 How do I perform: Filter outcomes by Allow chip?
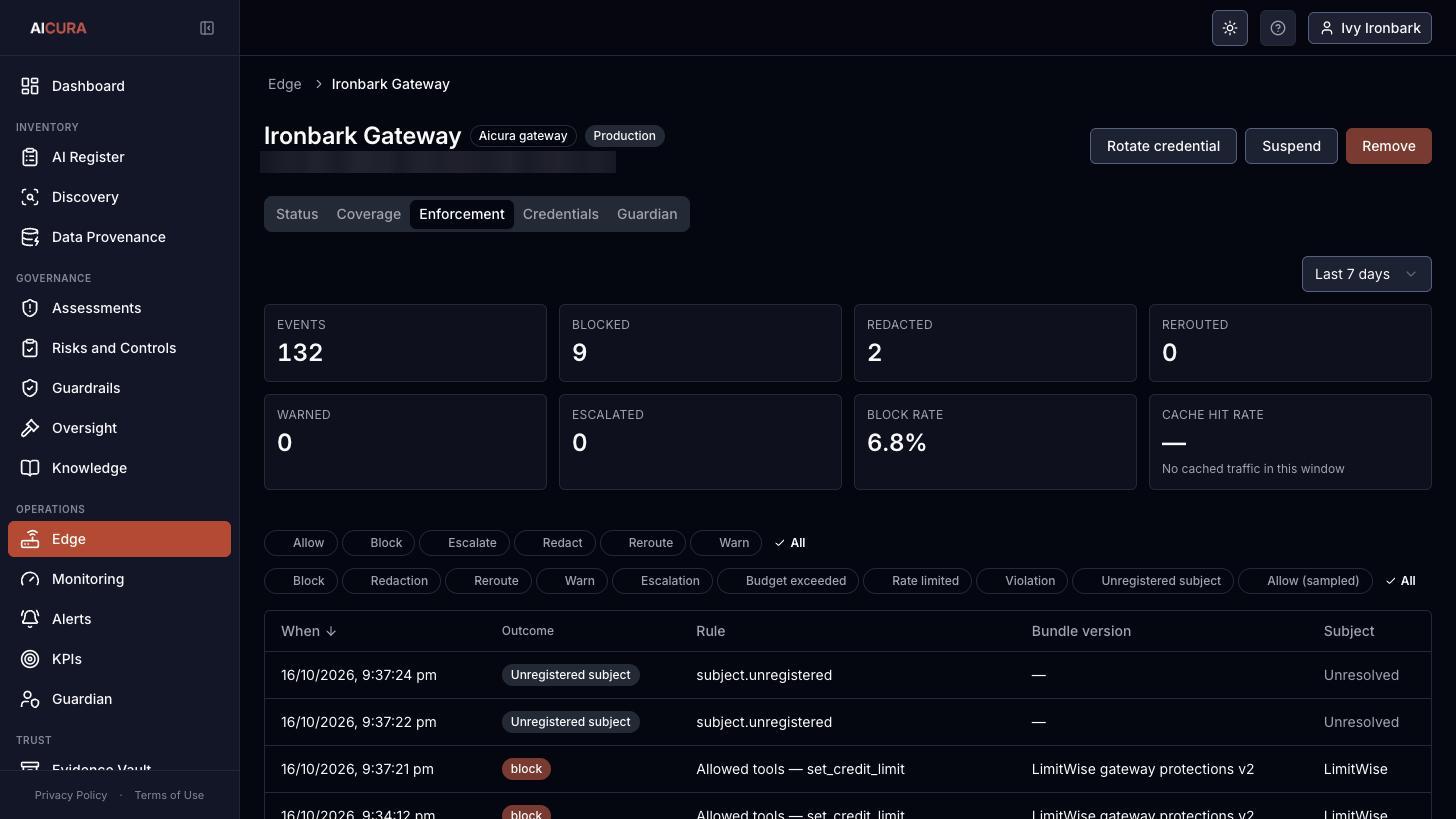pyautogui.click(x=301, y=543)
